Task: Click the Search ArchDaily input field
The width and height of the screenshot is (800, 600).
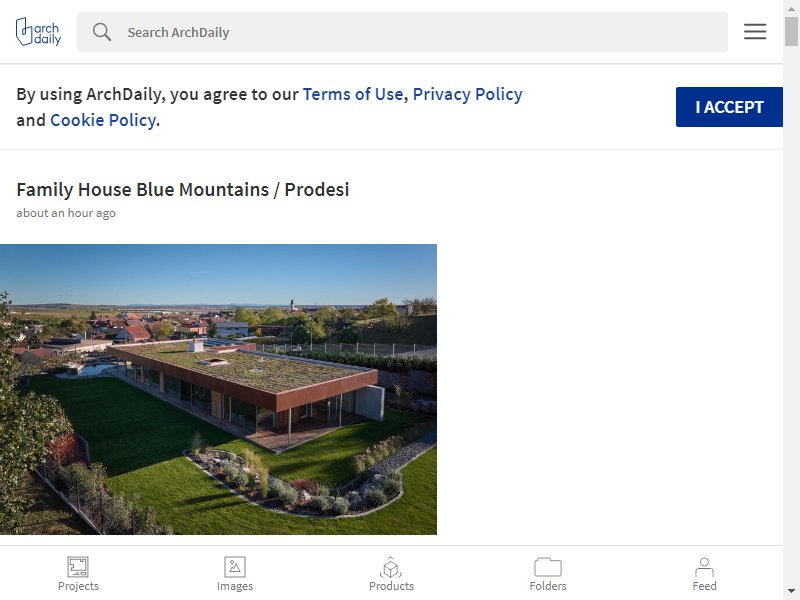Action: pos(420,32)
